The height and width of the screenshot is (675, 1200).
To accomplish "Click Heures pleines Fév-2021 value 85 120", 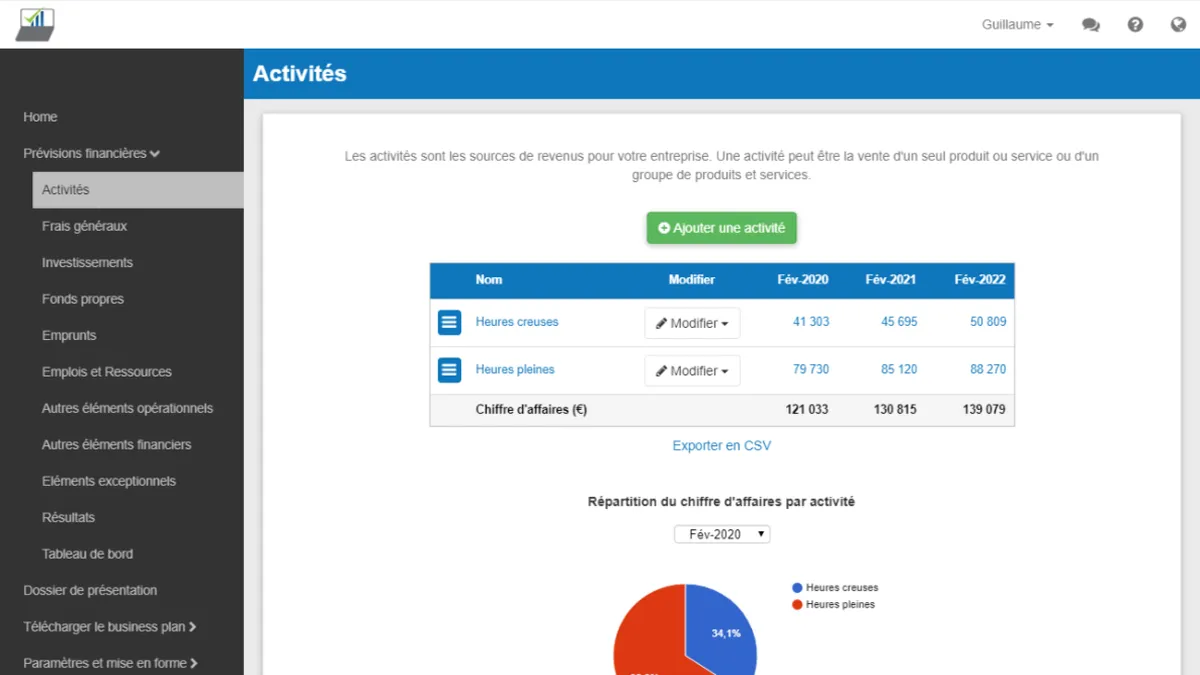I will (899, 369).
